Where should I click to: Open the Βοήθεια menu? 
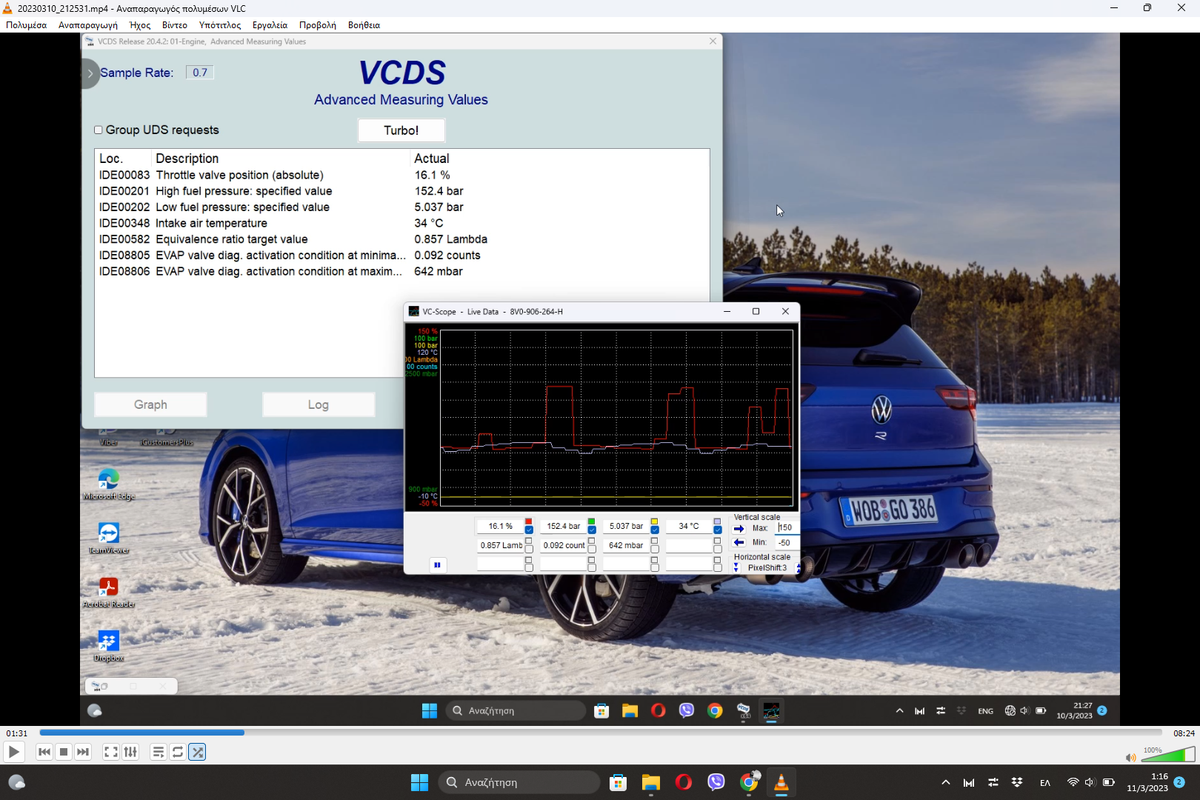click(x=364, y=24)
